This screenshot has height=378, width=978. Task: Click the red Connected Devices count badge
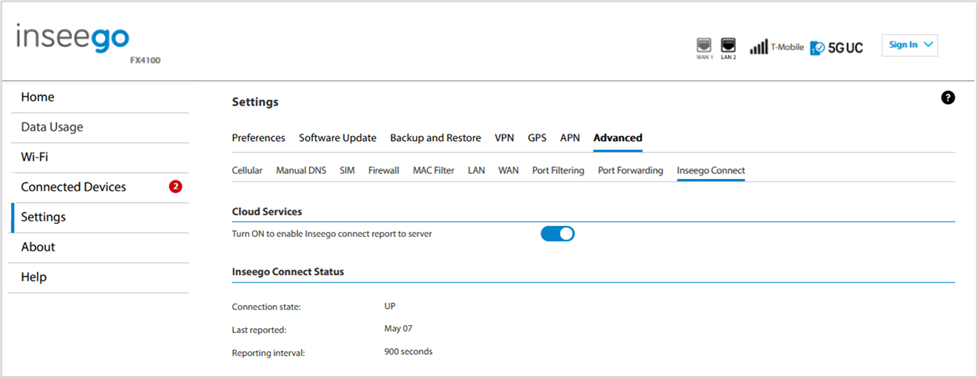tap(175, 187)
